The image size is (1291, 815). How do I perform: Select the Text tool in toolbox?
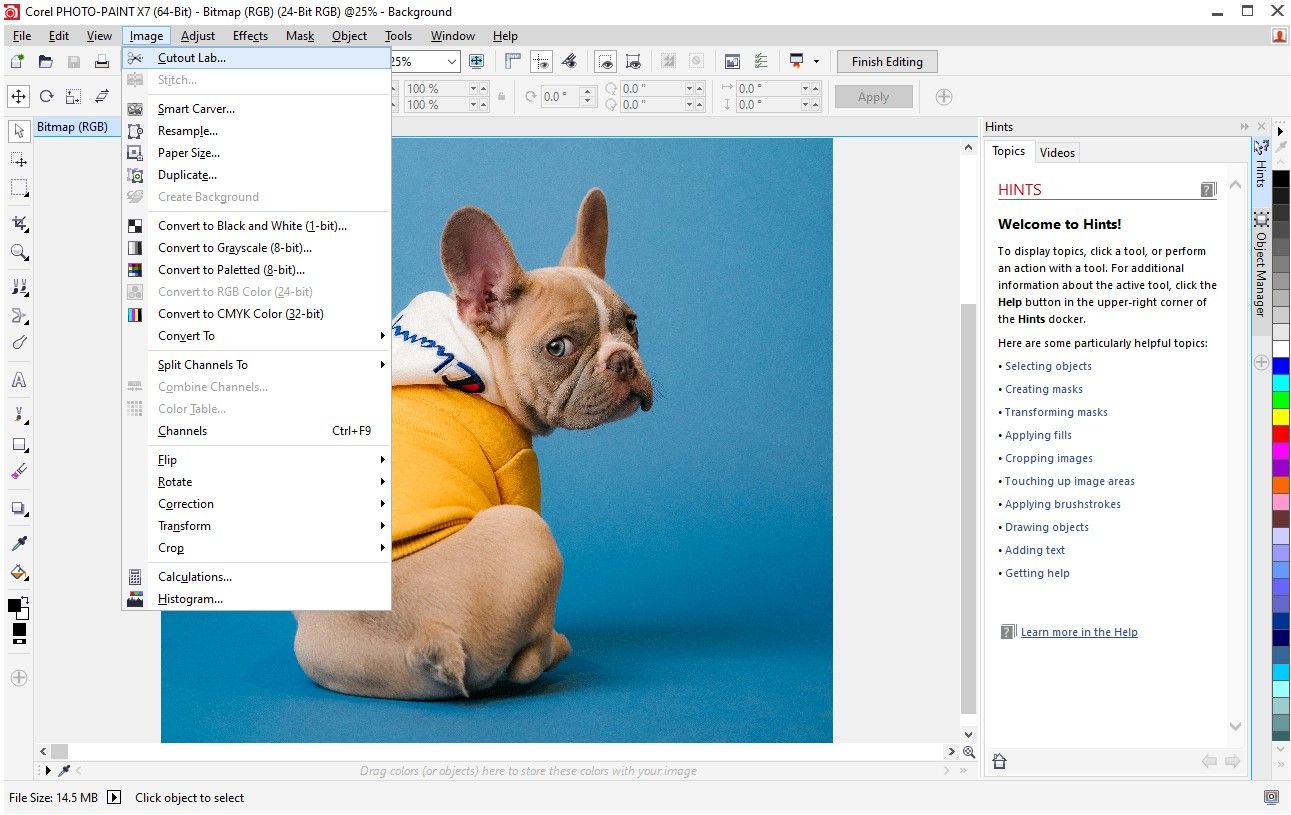tap(19, 381)
